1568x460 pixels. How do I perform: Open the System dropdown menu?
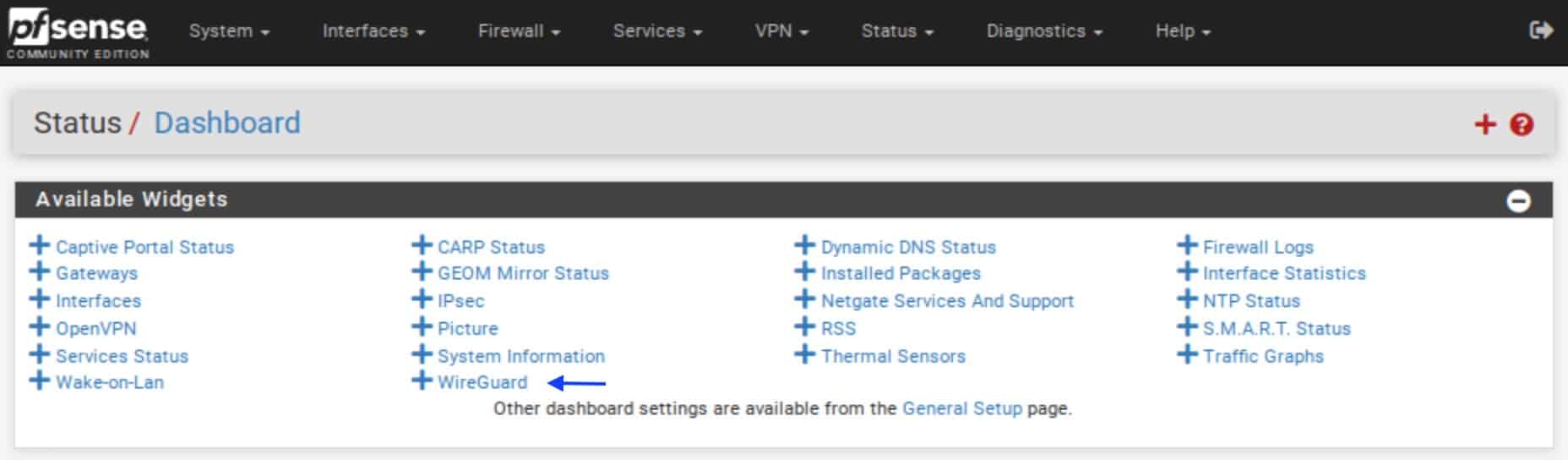(x=229, y=31)
